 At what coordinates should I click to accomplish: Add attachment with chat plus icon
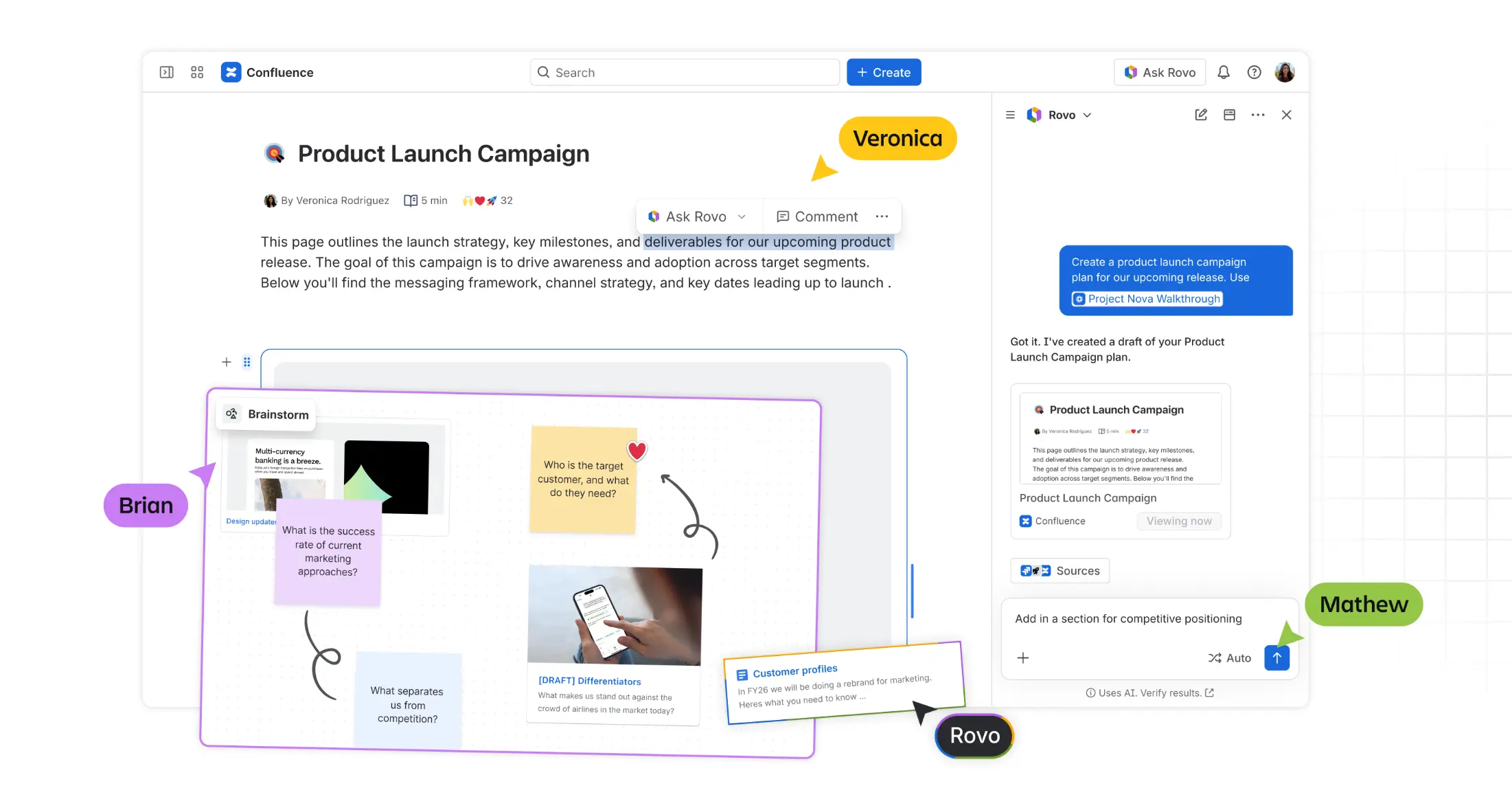click(x=1022, y=657)
